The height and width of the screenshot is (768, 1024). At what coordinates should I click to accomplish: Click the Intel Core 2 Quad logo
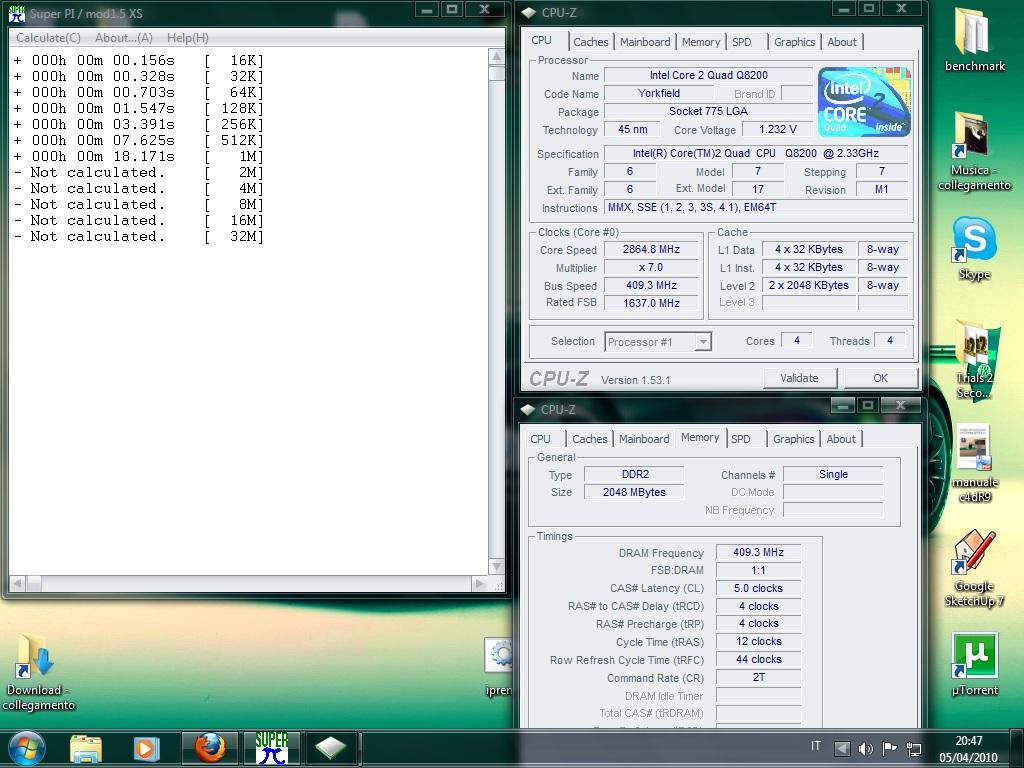863,101
